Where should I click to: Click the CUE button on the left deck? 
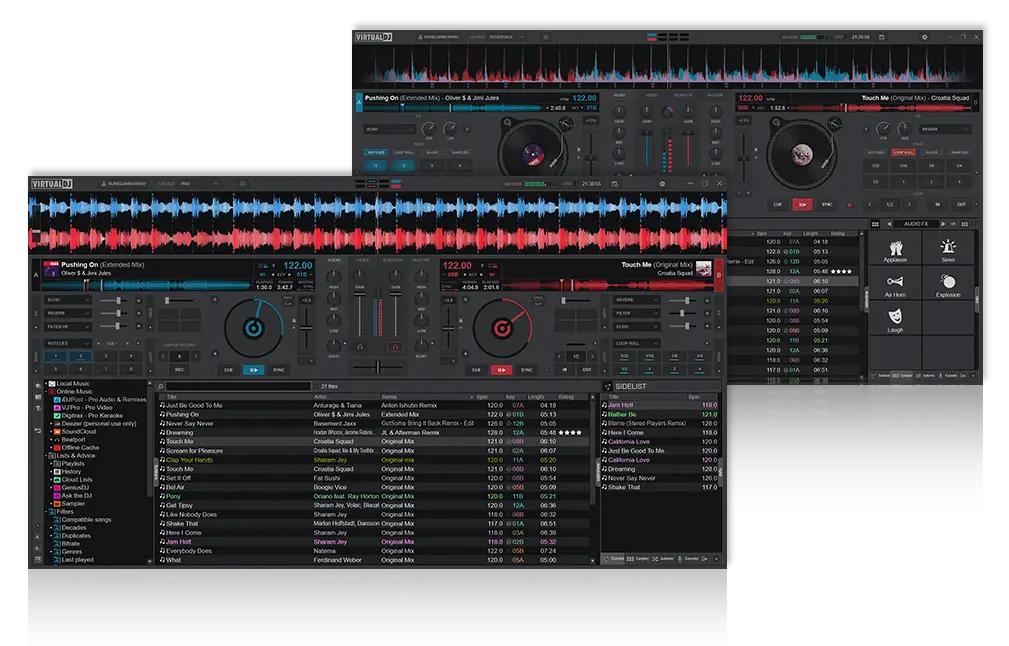point(228,370)
